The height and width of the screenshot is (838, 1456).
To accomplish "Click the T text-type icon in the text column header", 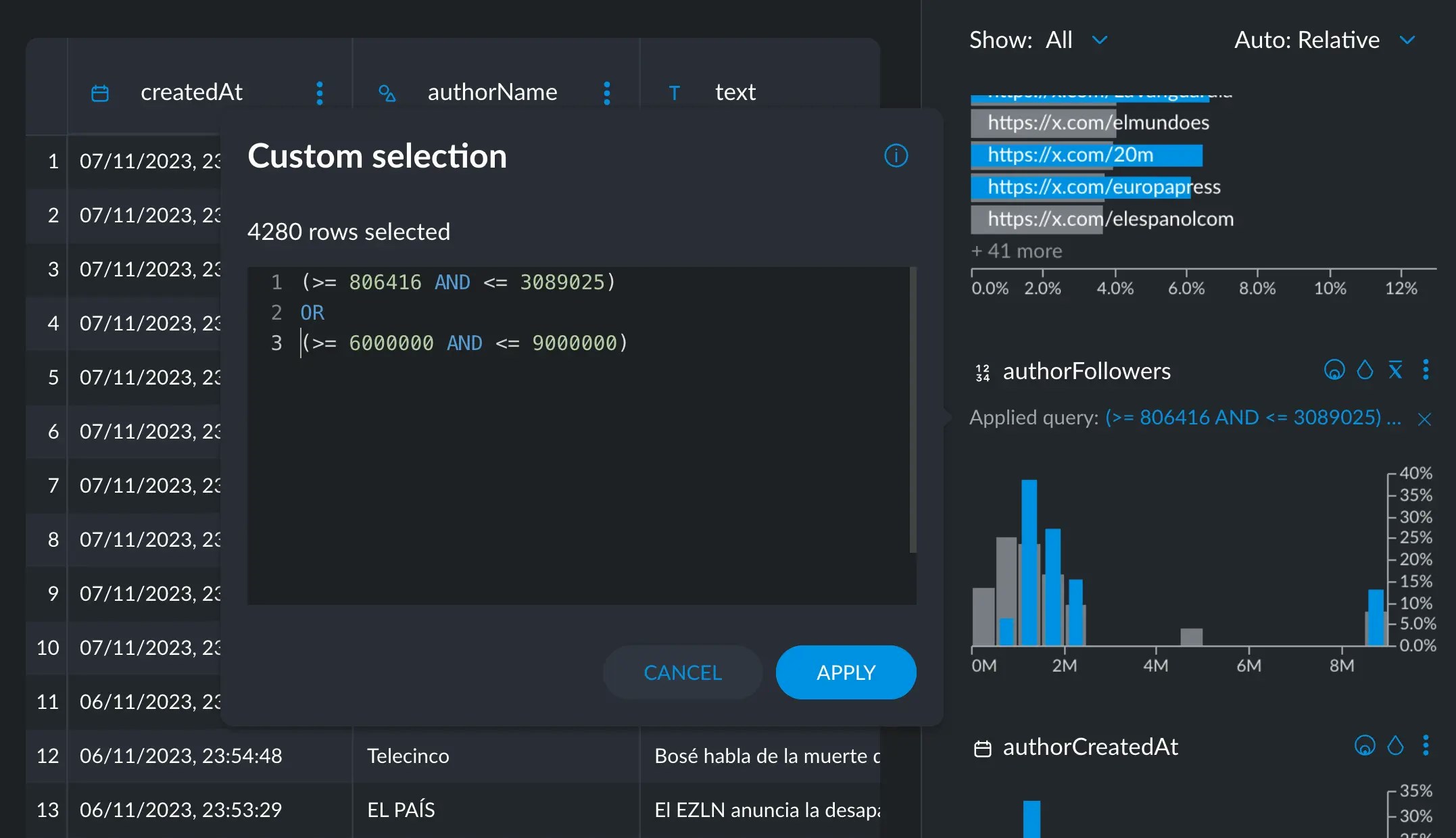I will pos(674,93).
